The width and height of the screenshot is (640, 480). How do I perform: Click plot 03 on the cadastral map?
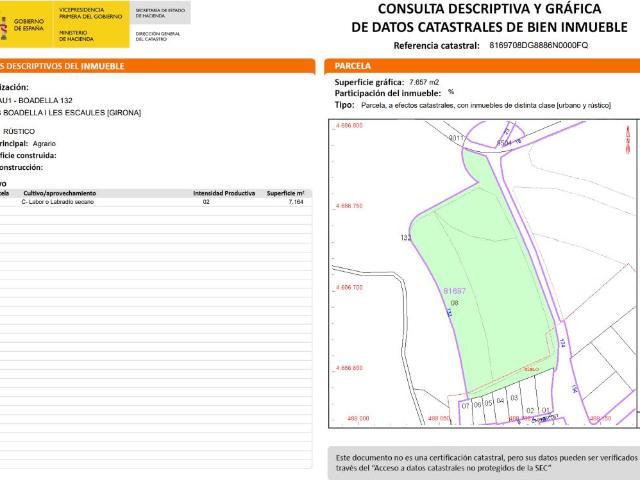click(513, 397)
